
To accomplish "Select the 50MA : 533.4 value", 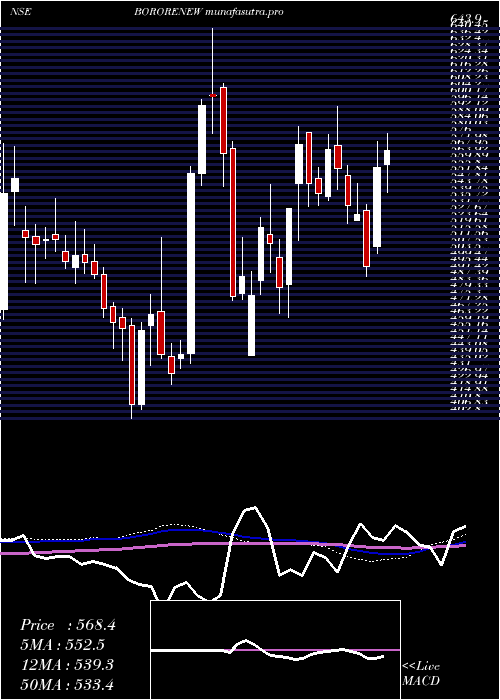I will click(x=67, y=685).
